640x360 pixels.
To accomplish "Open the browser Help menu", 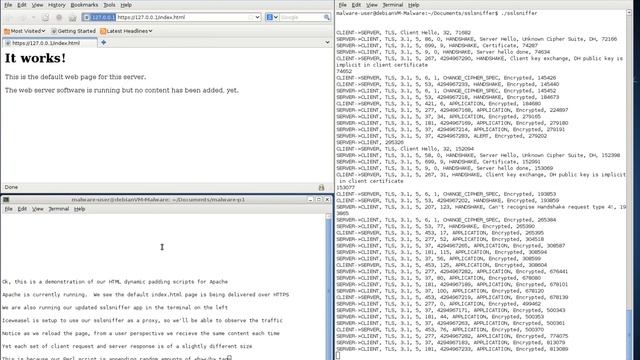I will (126, 5).
